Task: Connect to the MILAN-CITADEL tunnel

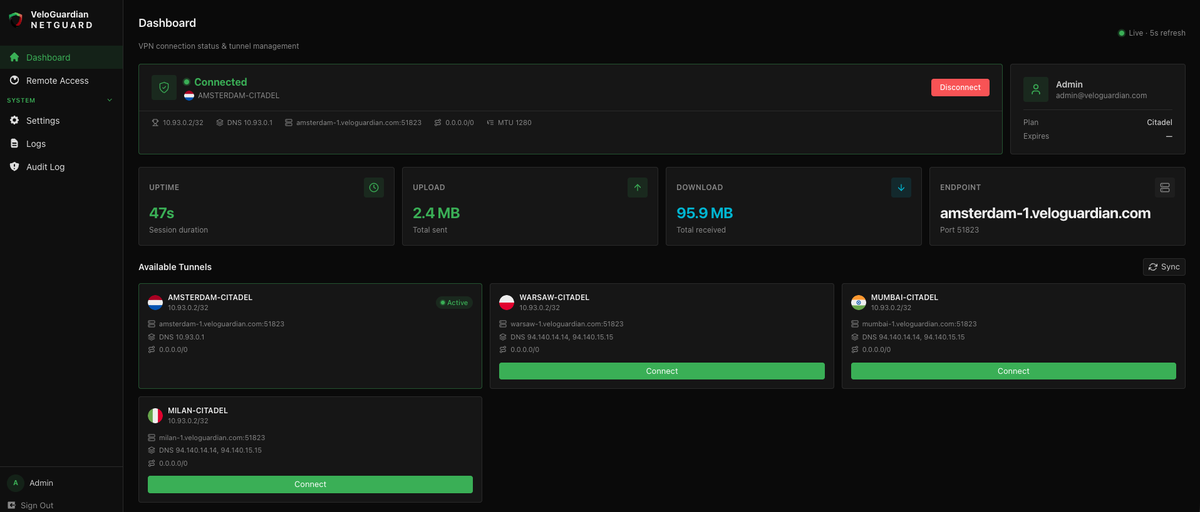Action: pyautogui.click(x=310, y=484)
